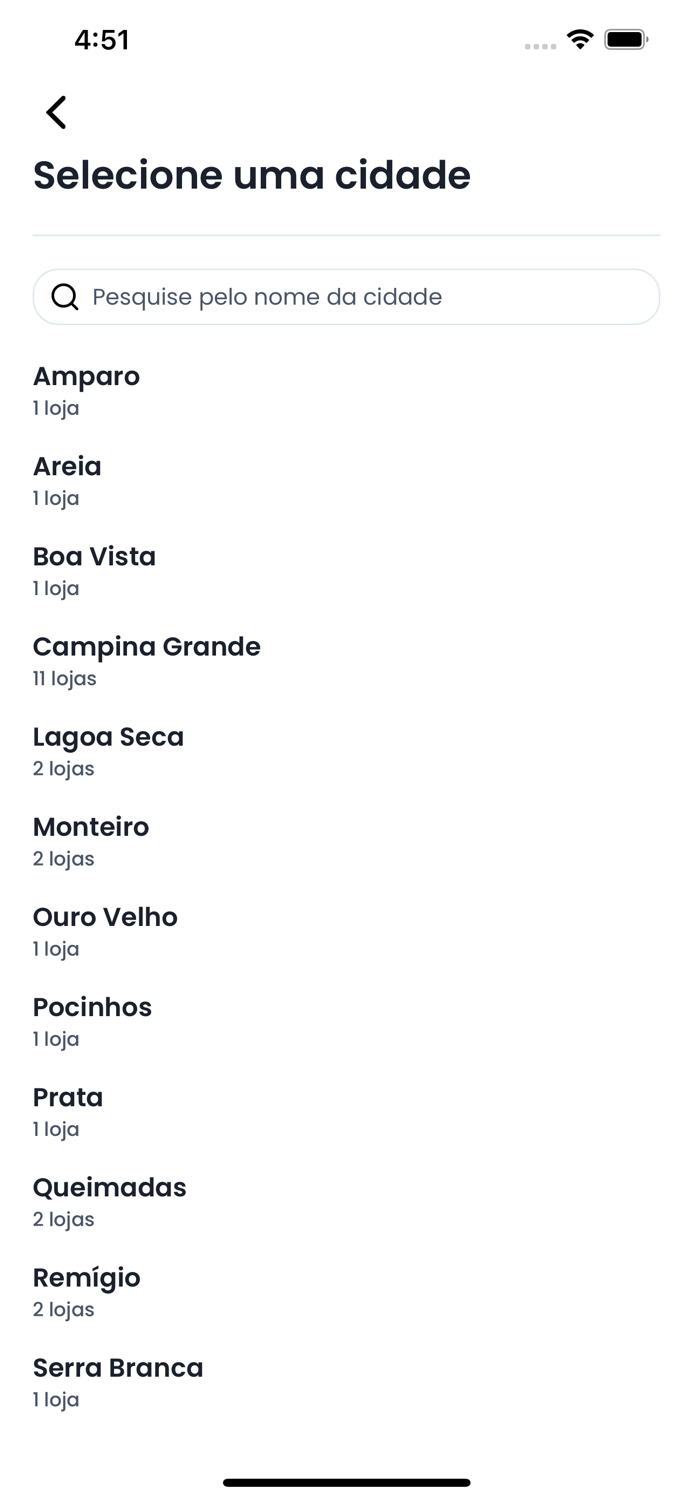The height and width of the screenshot is (1500, 693).
Task: Select Campina Grande with 11 lojas
Action: click(147, 647)
